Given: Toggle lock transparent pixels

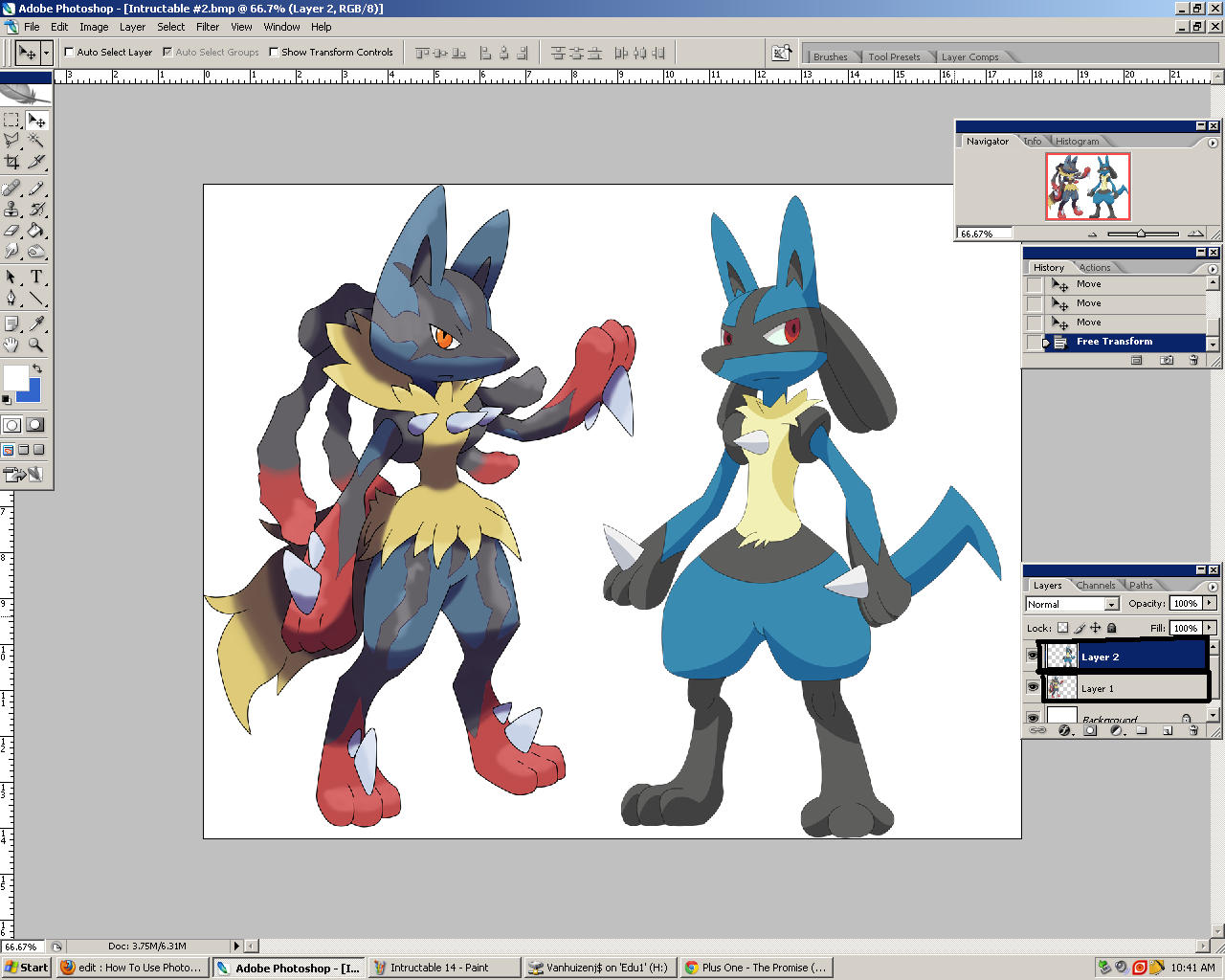Looking at the screenshot, I should tap(1062, 628).
